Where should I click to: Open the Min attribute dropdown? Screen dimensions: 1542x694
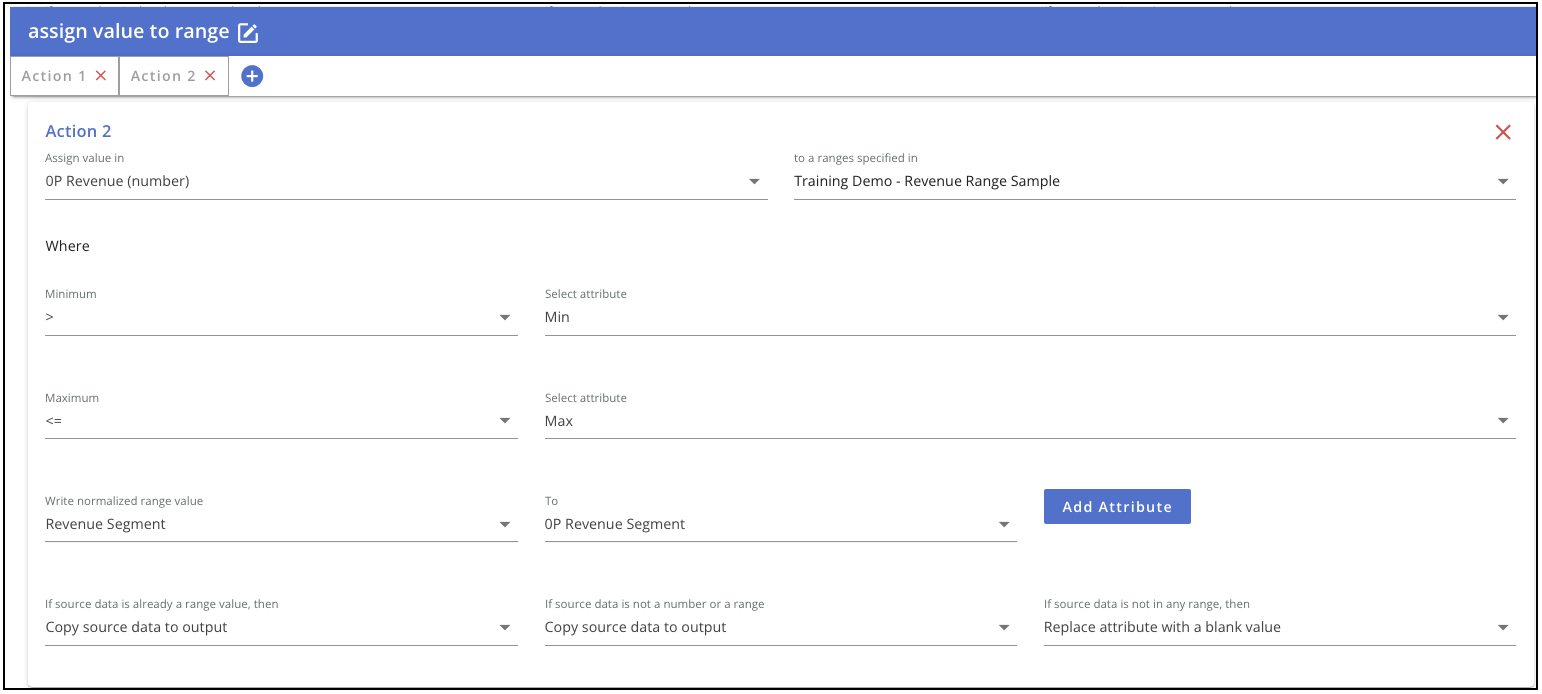point(1030,318)
